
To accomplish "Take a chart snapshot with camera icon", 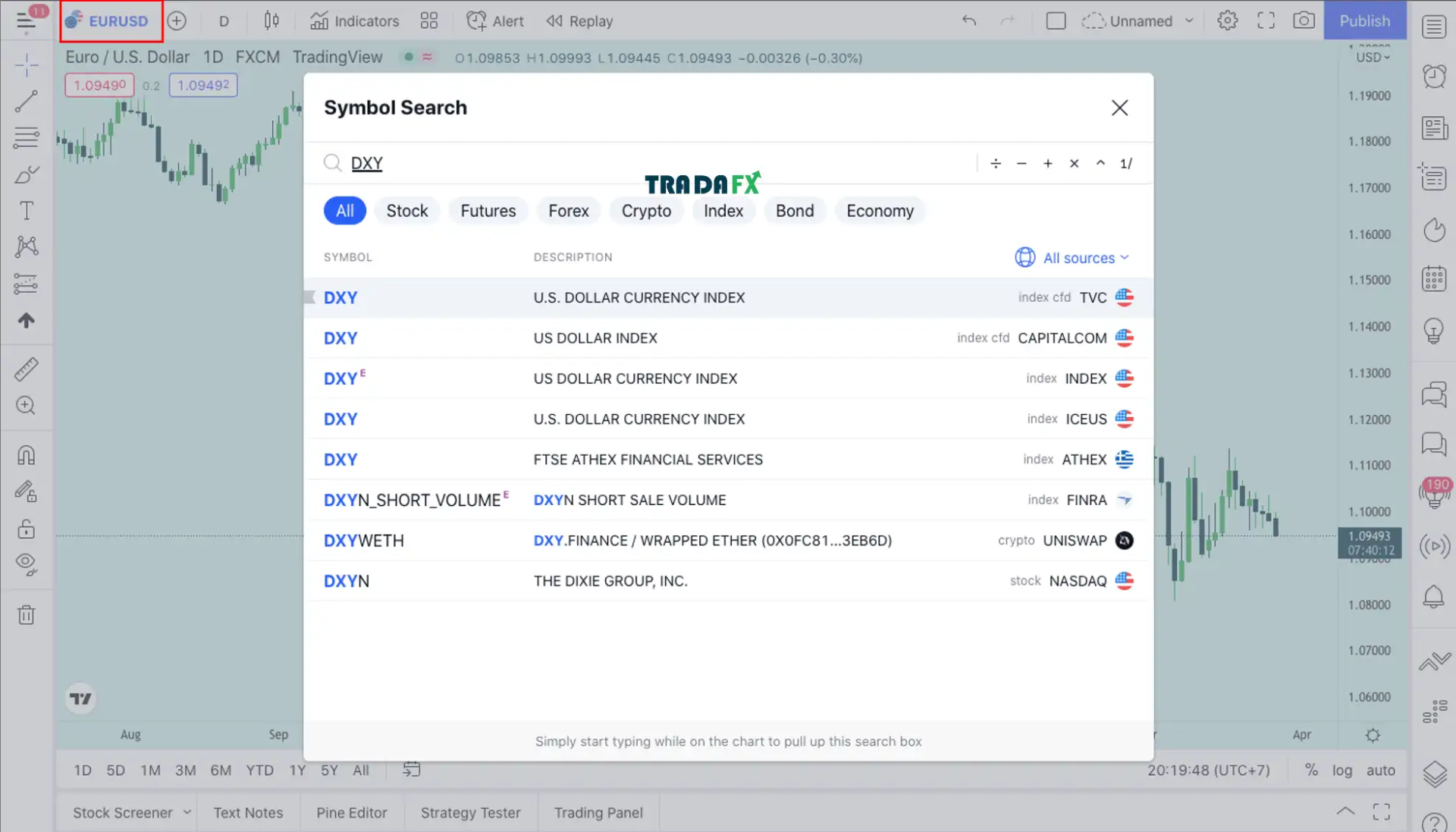I will 1304,21.
